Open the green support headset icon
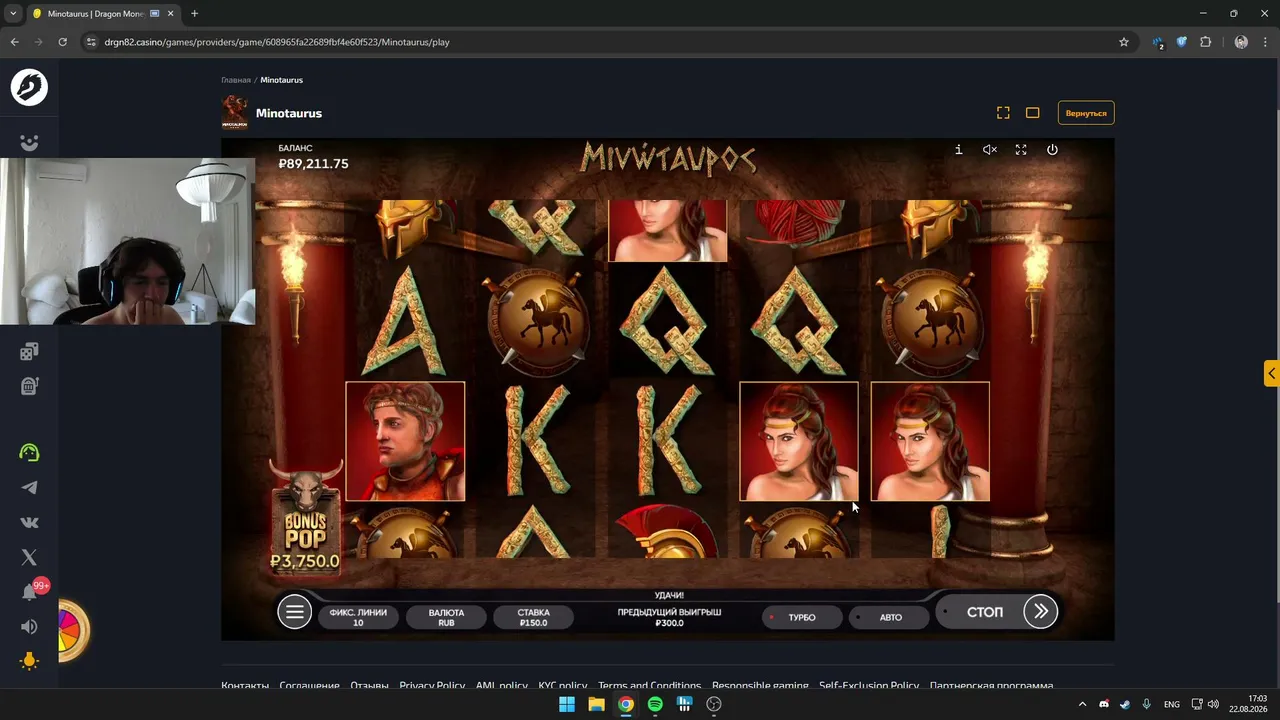The image size is (1280, 720). coord(29,452)
